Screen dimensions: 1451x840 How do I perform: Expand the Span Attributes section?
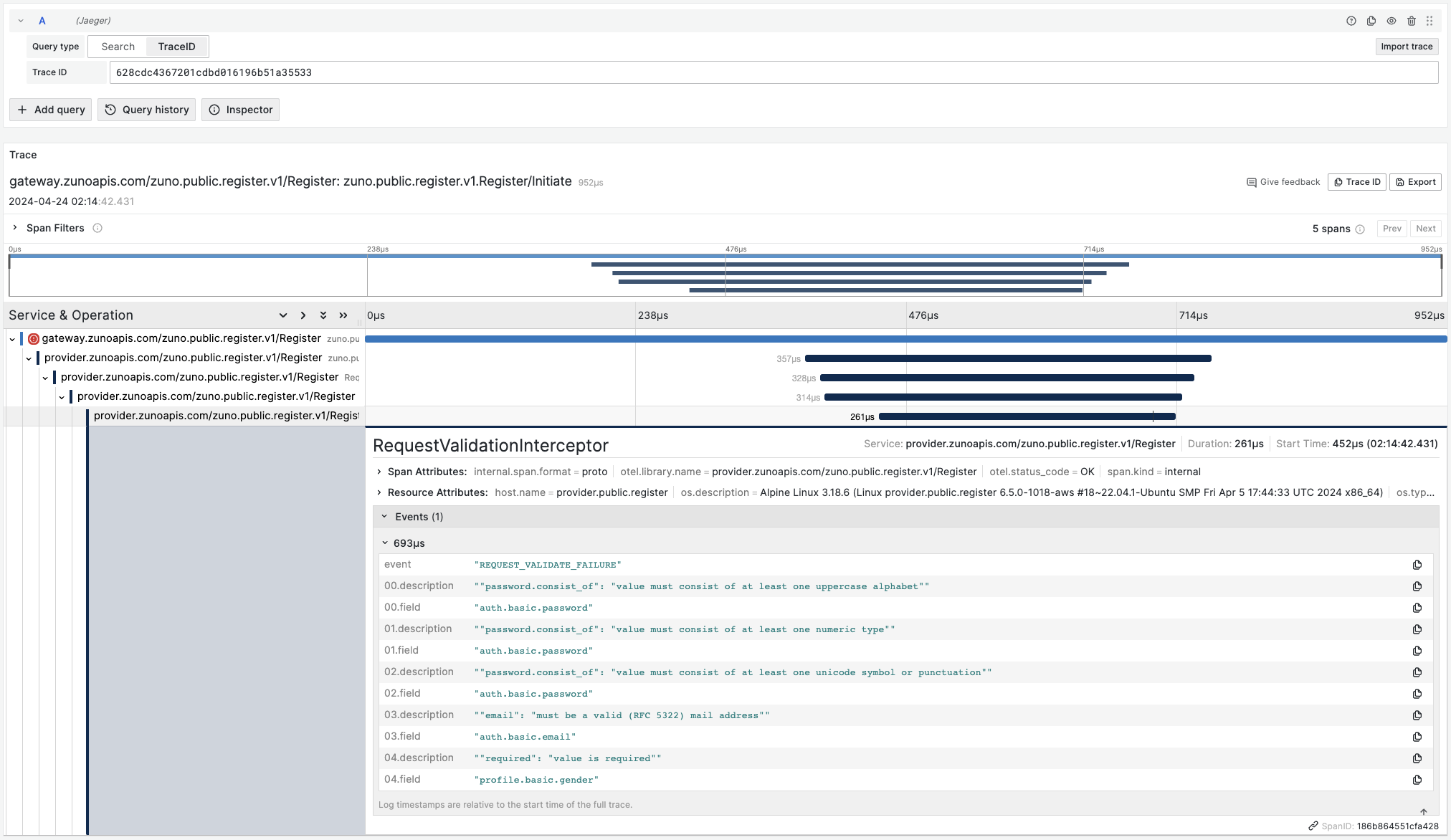[x=379, y=471]
